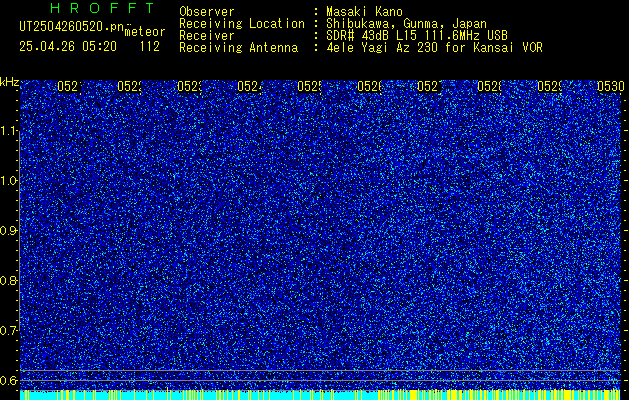Click the meteor label
This screenshot has width=629, height=400.
coord(145,32)
